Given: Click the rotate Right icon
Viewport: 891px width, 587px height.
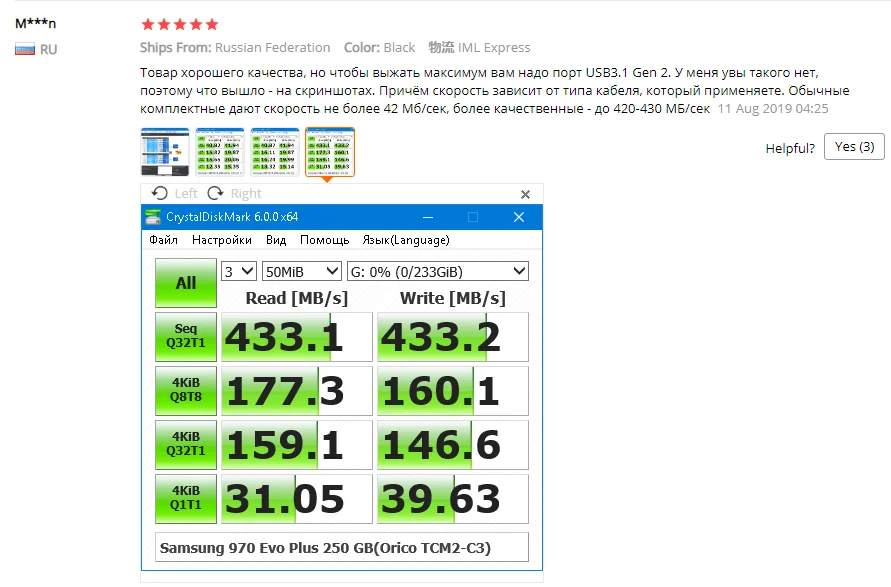Looking at the screenshot, I should coord(215,193).
